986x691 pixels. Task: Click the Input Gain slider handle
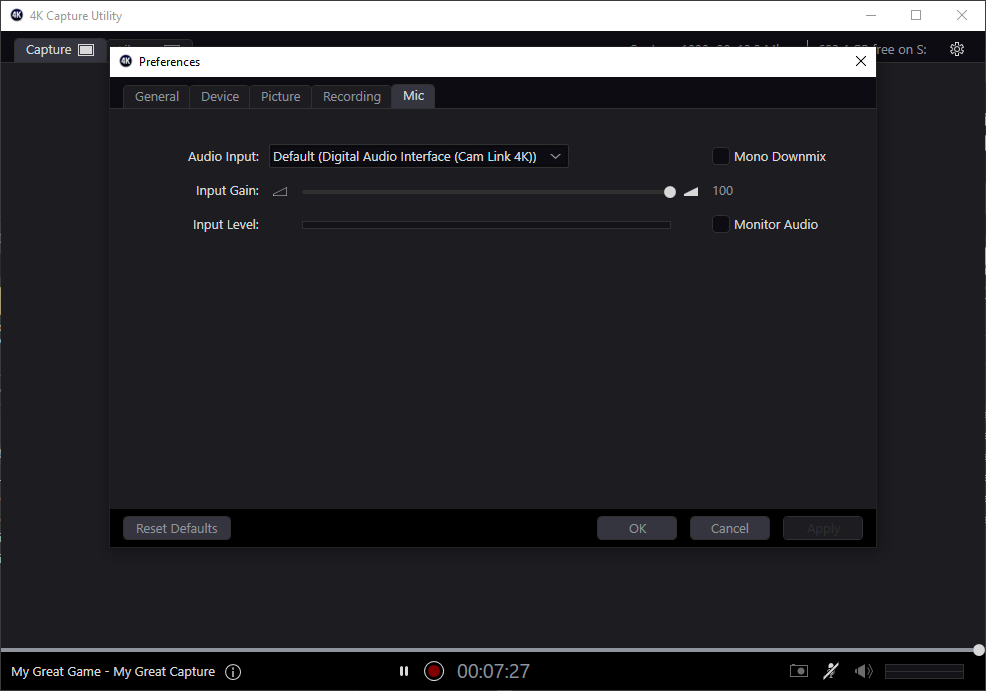click(670, 192)
